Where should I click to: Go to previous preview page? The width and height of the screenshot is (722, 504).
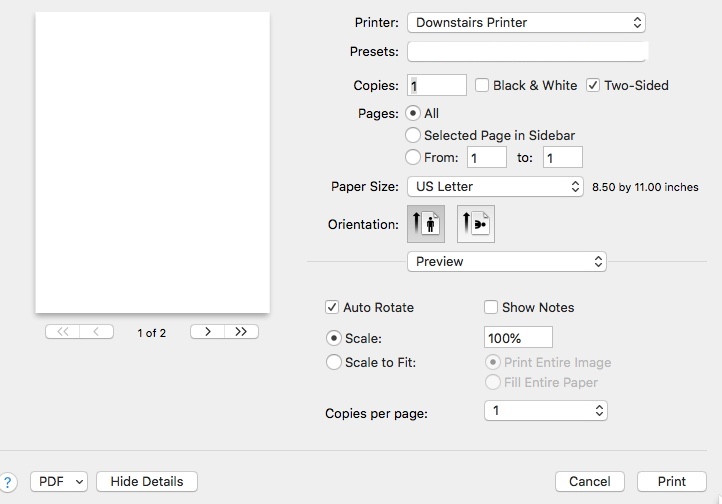tap(96, 331)
